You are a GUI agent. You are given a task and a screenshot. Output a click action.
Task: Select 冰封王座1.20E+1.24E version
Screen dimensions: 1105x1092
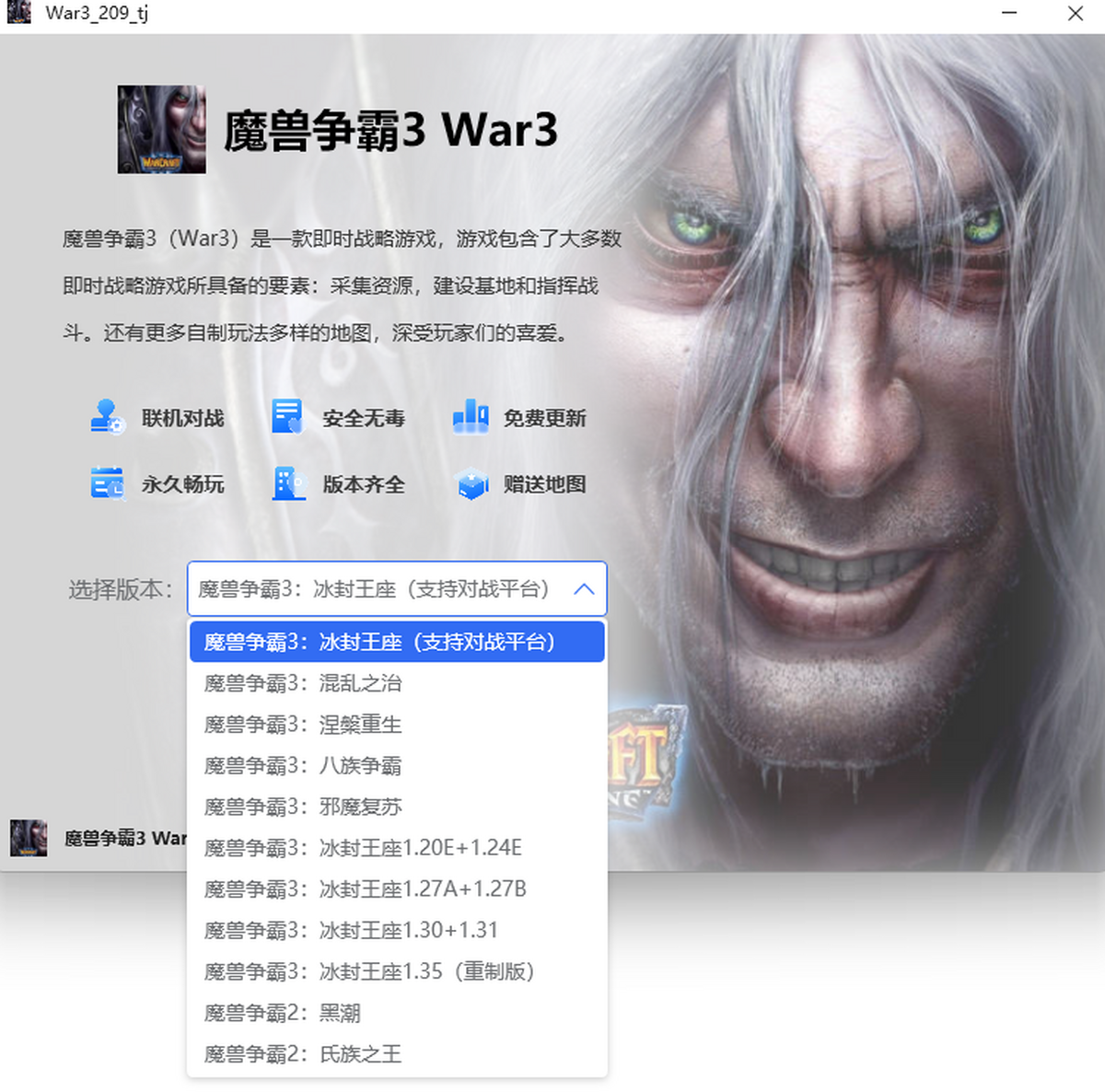[397, 848]
